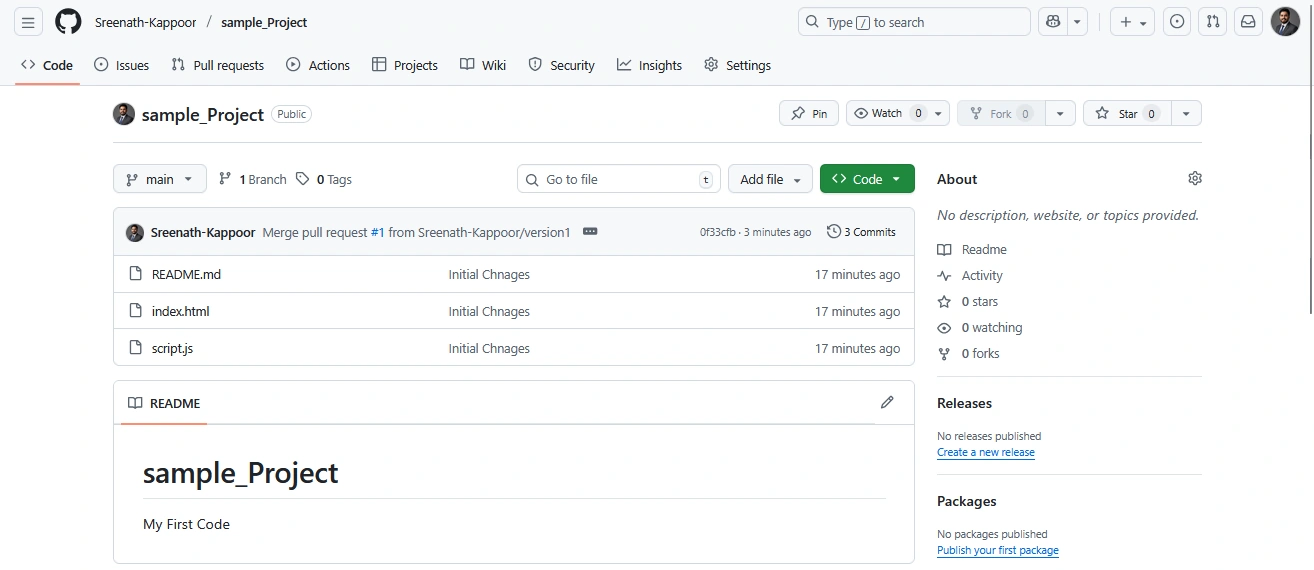Show commit message ellipsis details
Image resolution: width=1314 pixels, height=570 pixels.
tap(590, 232)
